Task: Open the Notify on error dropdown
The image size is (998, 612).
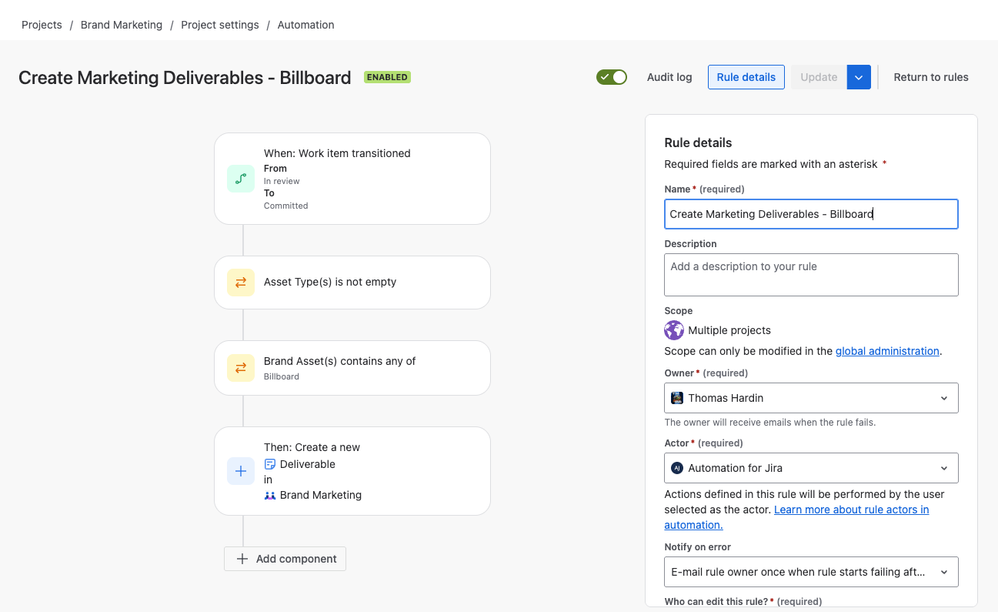Action: coord(811,572)
